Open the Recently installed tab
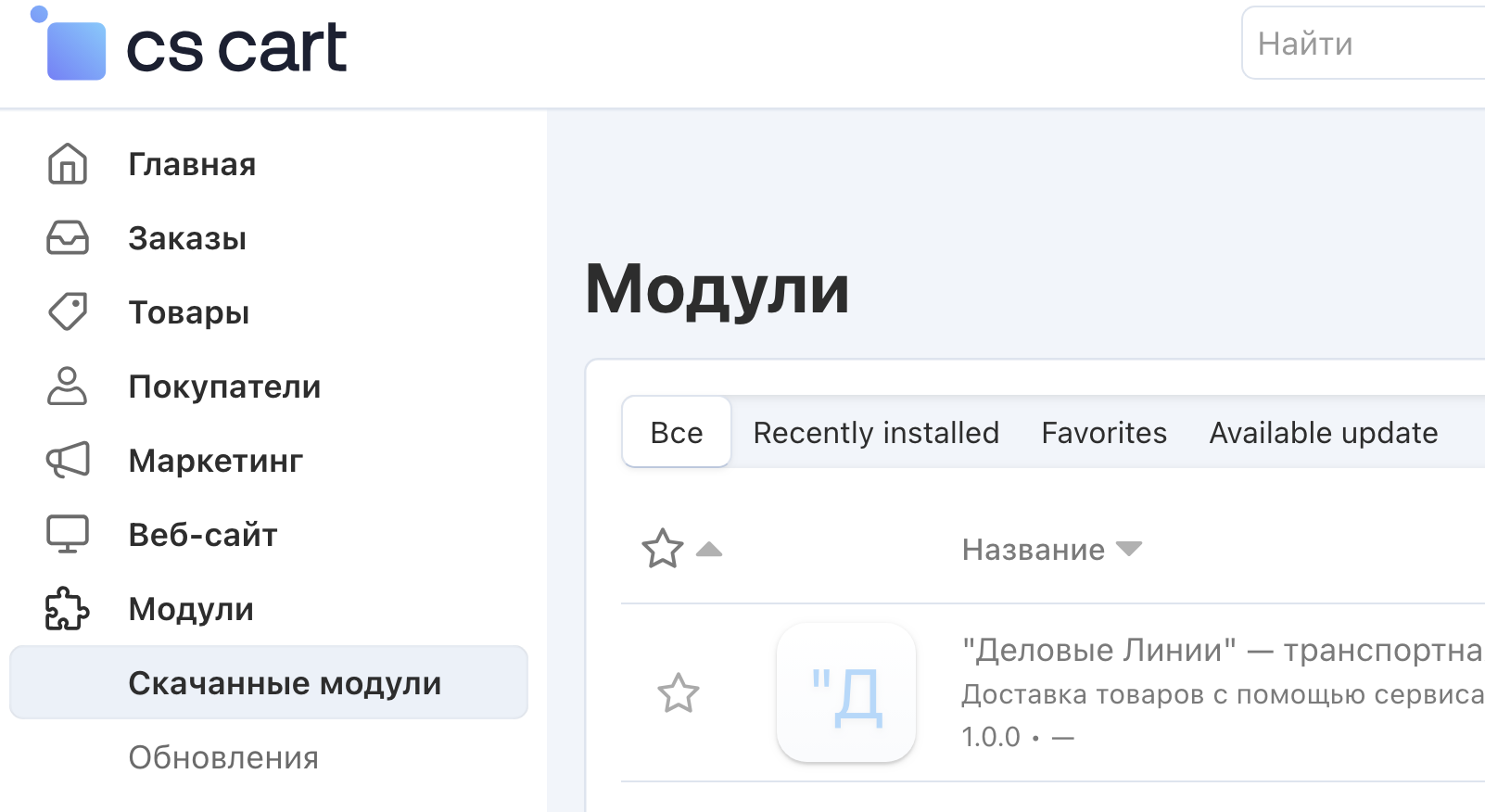The width and height of the screenshot is (1485, 812). [x=876, y=433]
